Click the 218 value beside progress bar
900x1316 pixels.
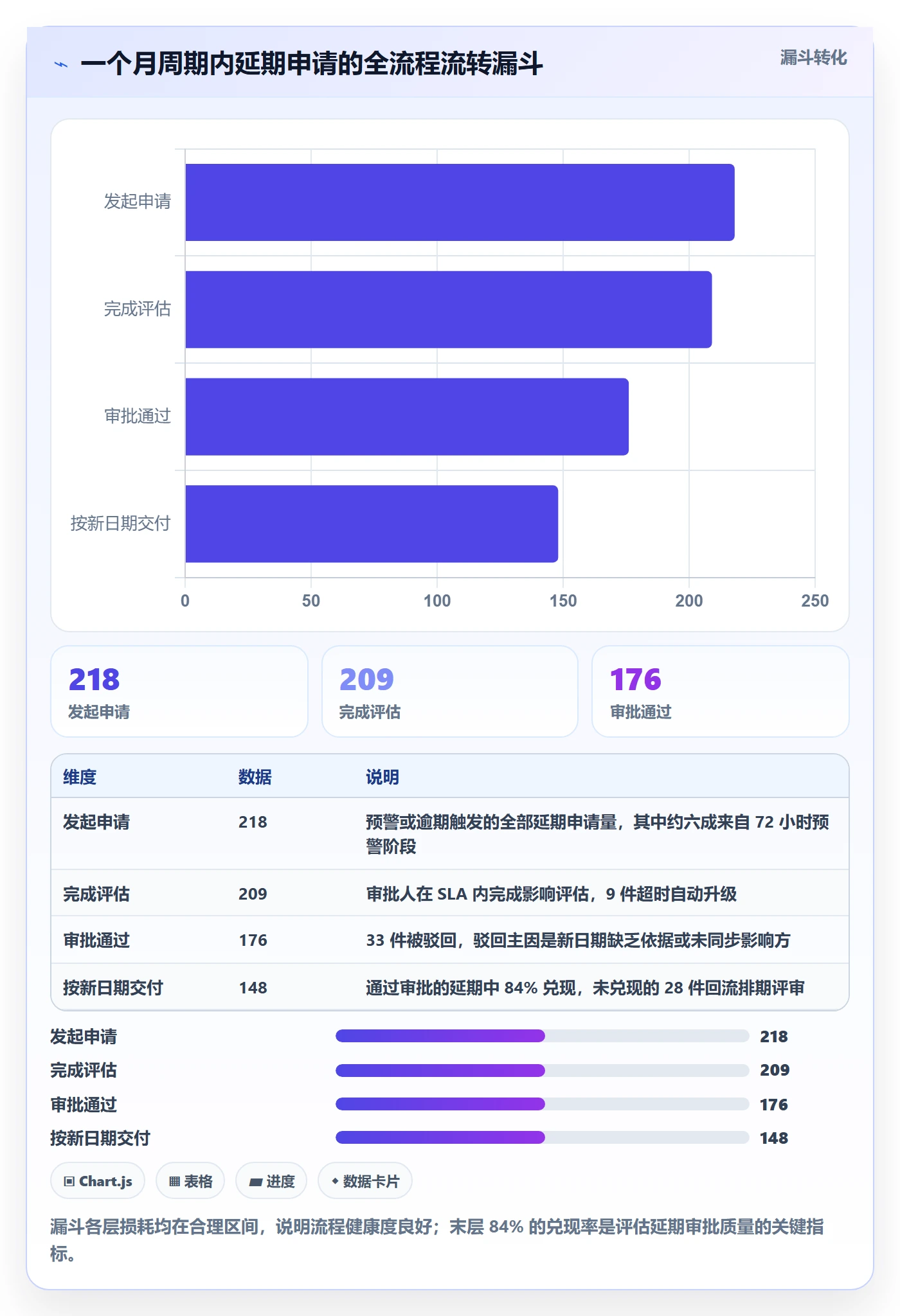click(774, 1036)
